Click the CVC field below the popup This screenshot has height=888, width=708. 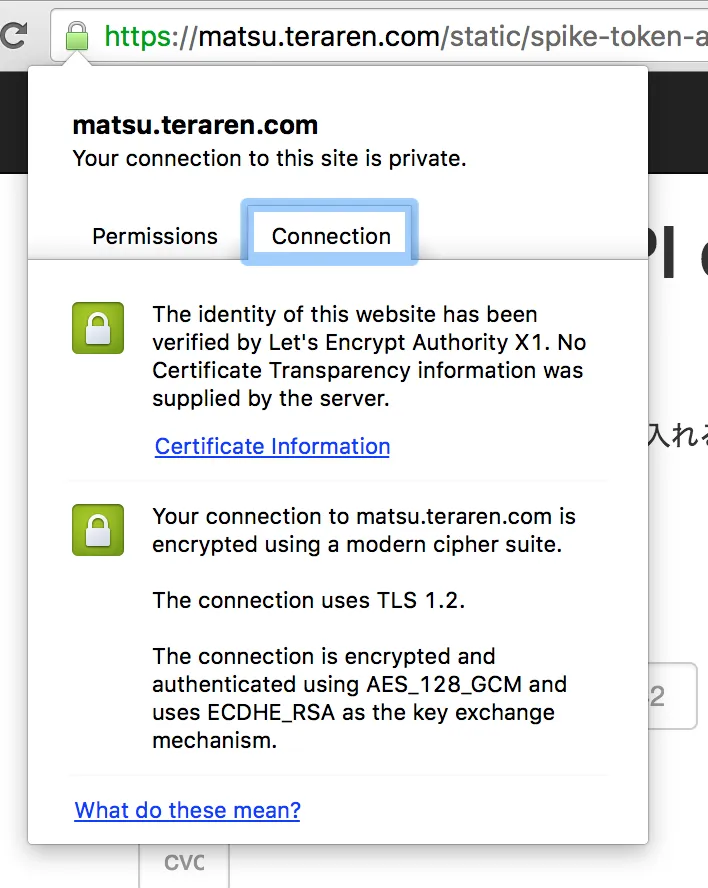(184, 863)
